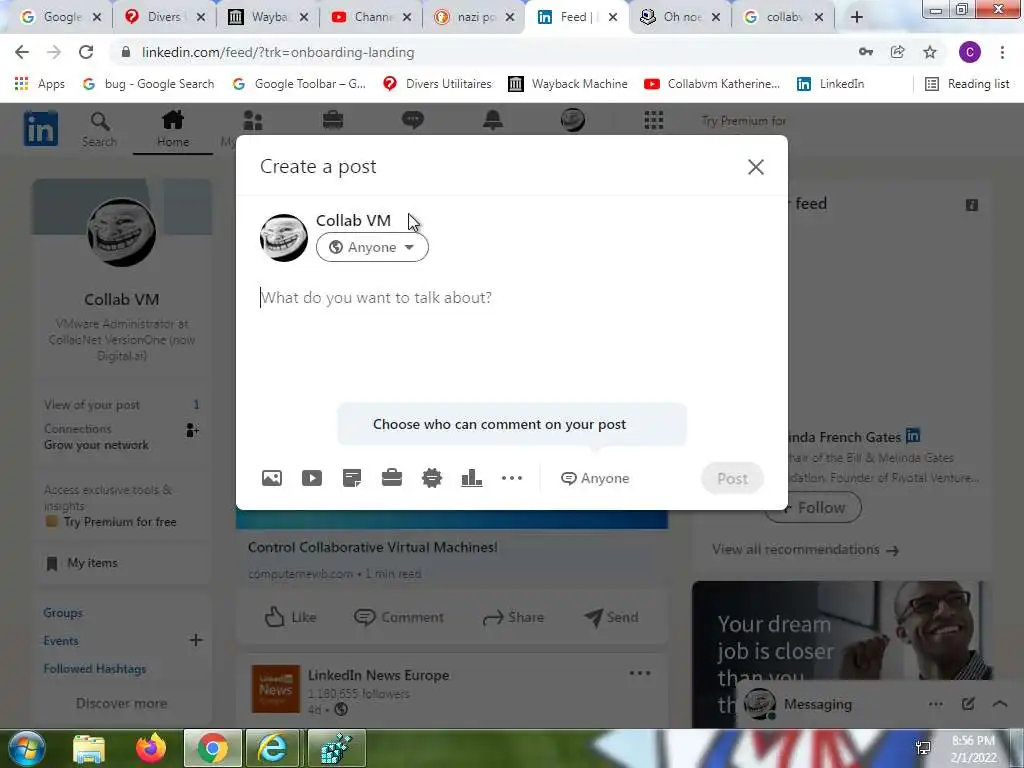Open LinkedIn News Europe post options
The width and height of the screenshot is (1024, 768).
(639, 673)
